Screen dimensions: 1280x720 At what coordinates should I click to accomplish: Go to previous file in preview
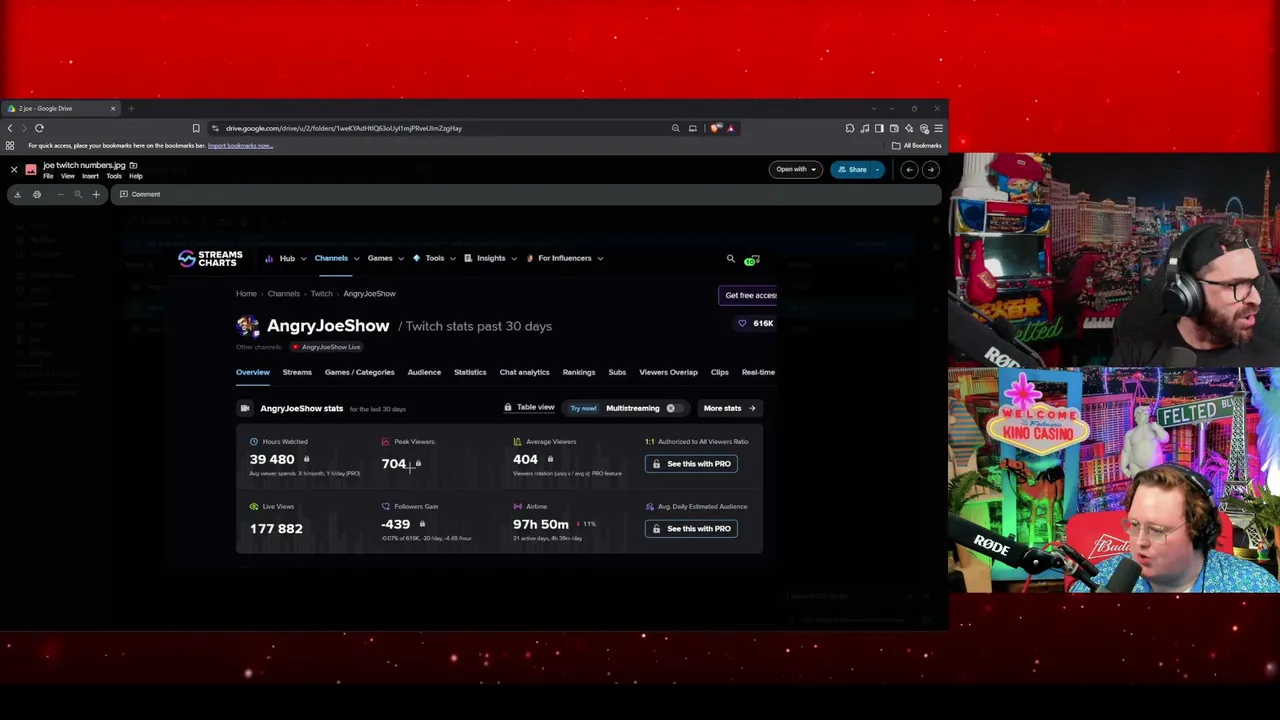909,170
